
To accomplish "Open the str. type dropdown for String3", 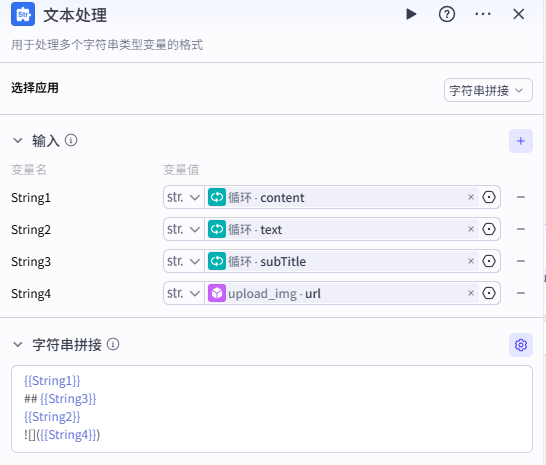I will 184,261.
